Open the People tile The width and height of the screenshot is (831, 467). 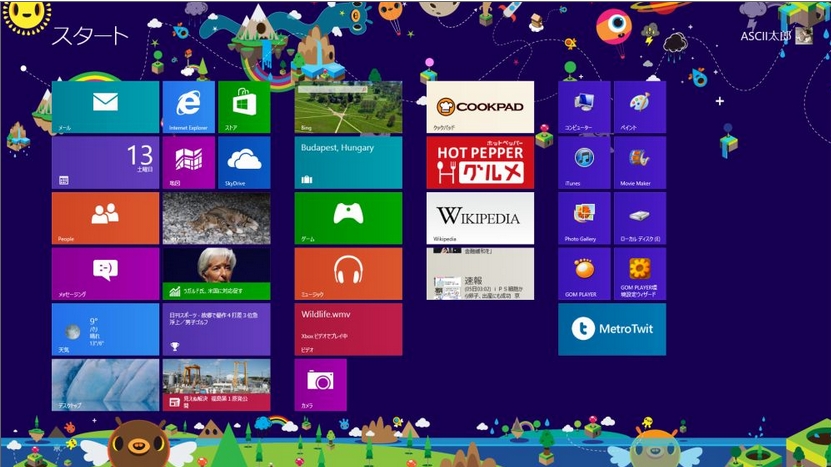105,218
